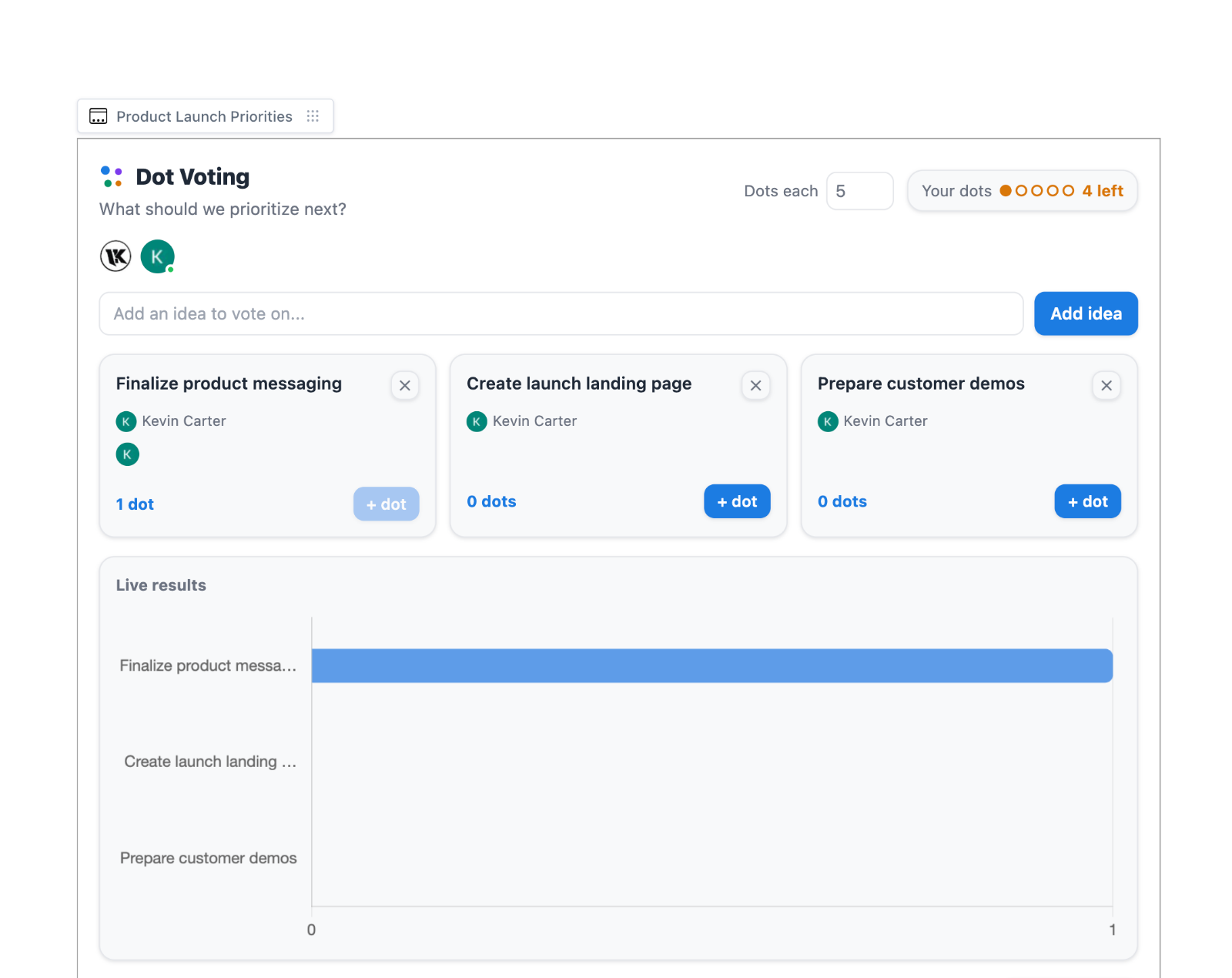1232x978 pixels.
Task: Click the filled orange dot in Your dots
Action: [x=1006, y=191]
